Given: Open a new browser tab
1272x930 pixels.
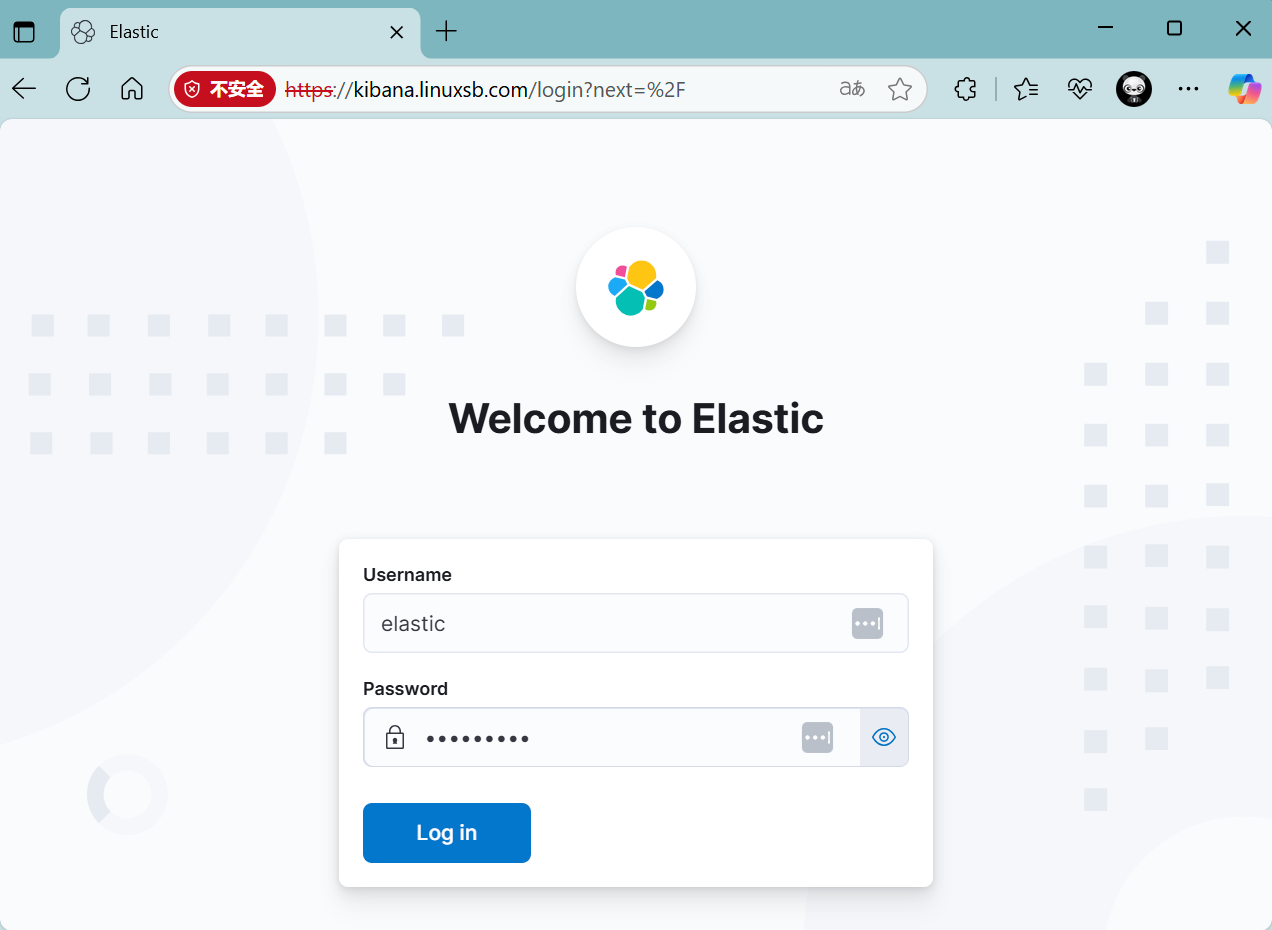Looking at the screenshot, I should [446, 31].
